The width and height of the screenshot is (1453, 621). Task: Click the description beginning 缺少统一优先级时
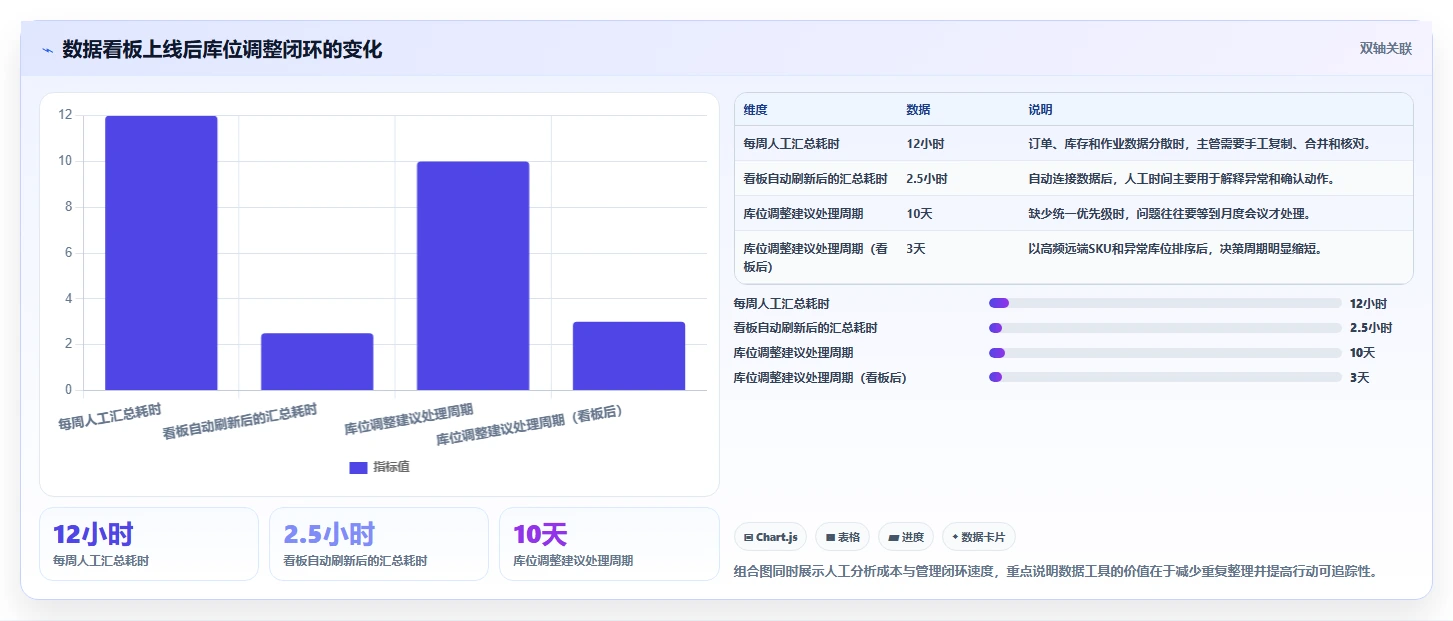click(1169, 214)
